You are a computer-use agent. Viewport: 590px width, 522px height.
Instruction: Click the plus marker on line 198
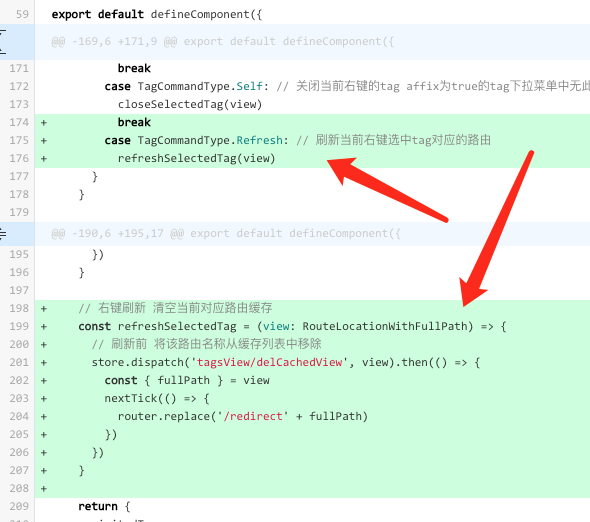tap(44, 309)
